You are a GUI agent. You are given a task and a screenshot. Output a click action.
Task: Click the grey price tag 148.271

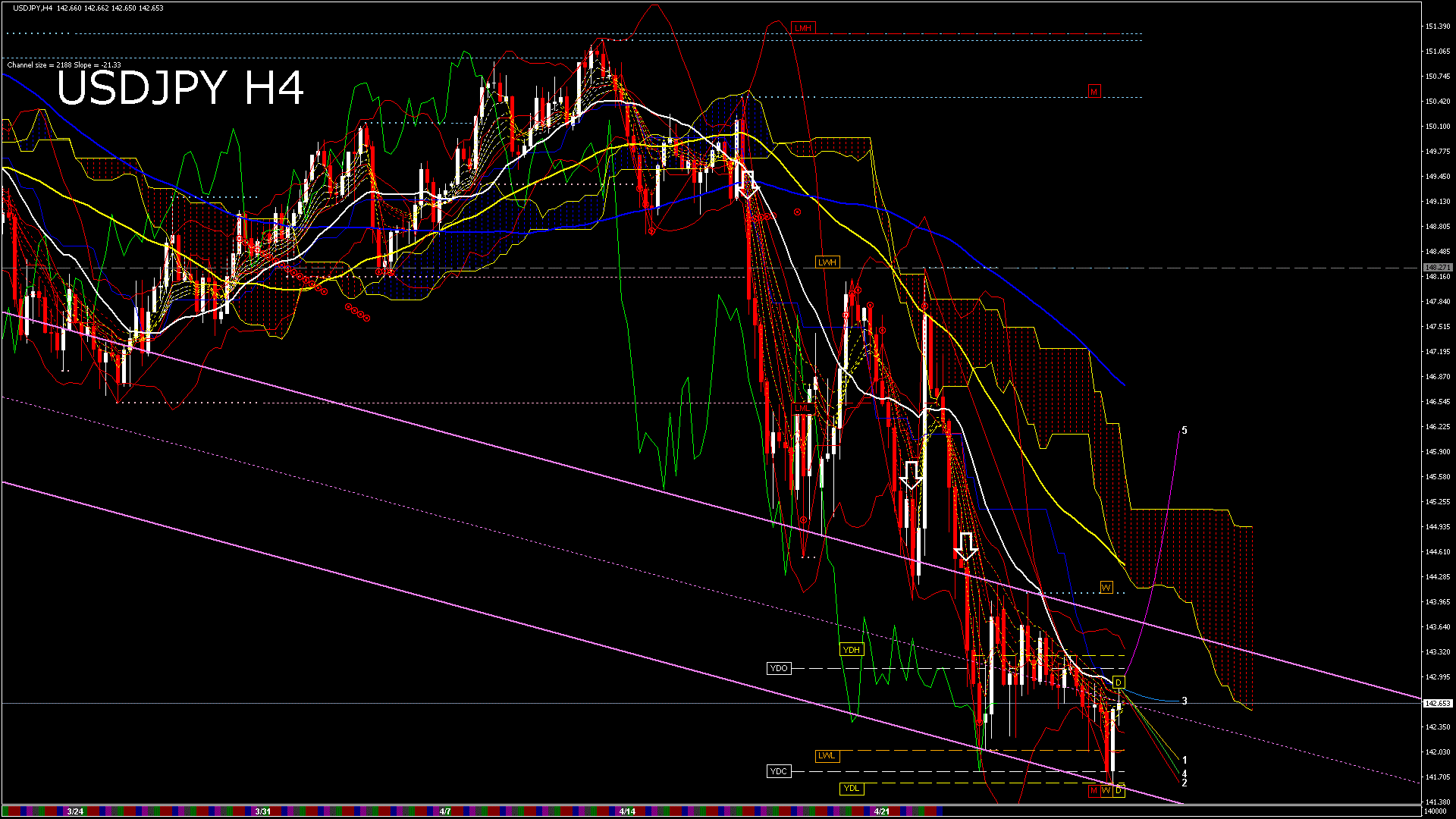[1438, 268]
